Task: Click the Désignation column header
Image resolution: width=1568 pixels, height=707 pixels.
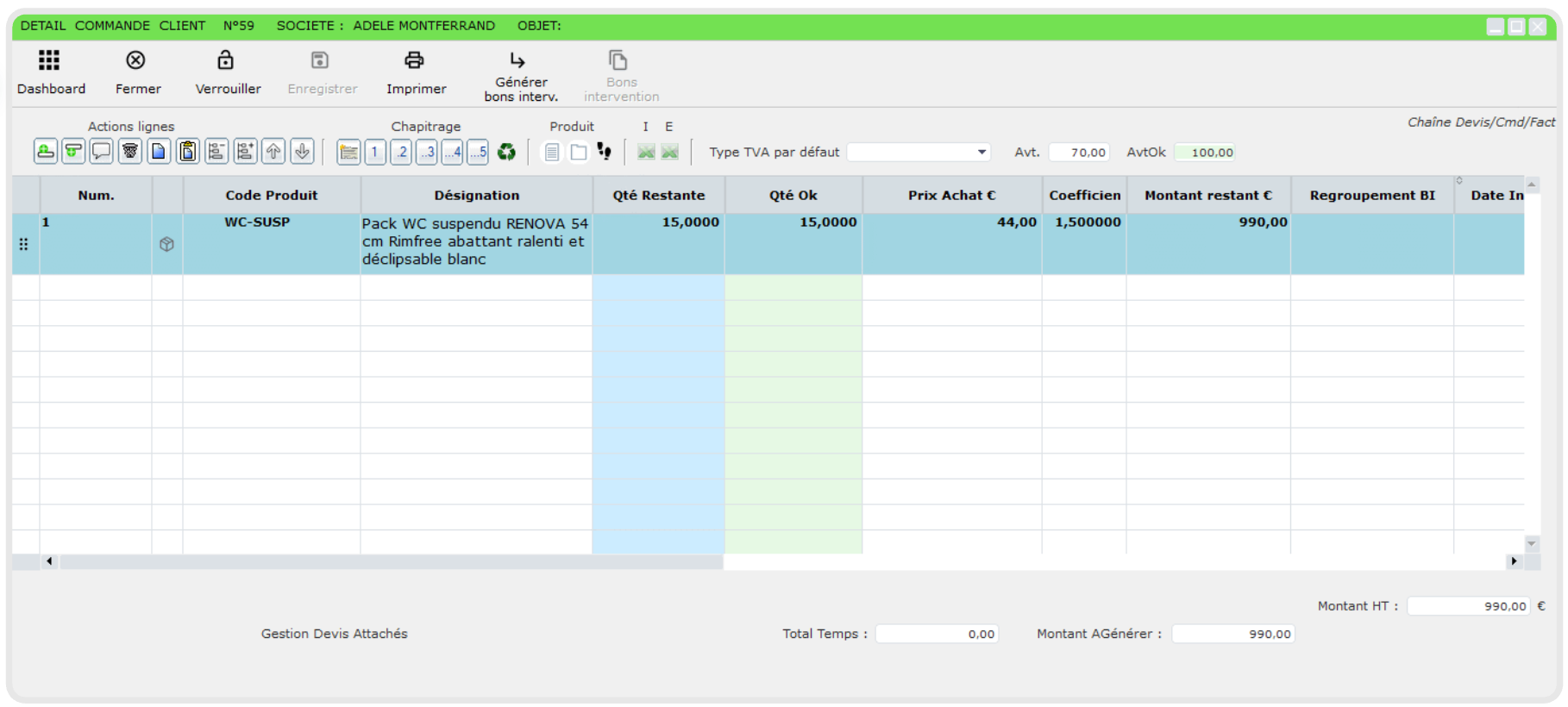Action: pos(477,196)
